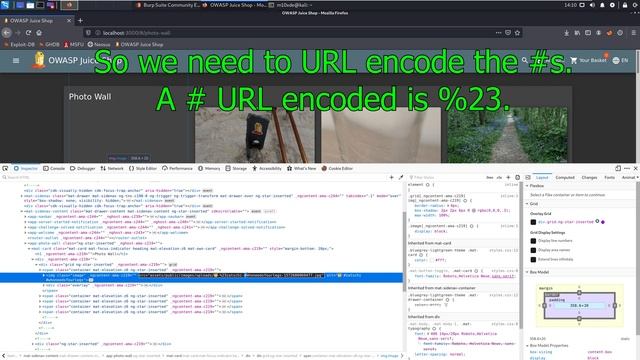Select the highlighted img node row
The image size is (640, 360).
201,278
